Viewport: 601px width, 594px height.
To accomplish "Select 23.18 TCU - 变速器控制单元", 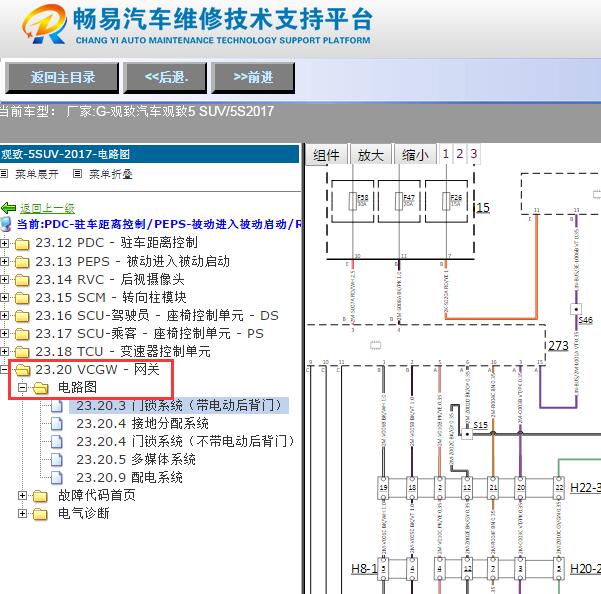I will click(x=123, y=351).
